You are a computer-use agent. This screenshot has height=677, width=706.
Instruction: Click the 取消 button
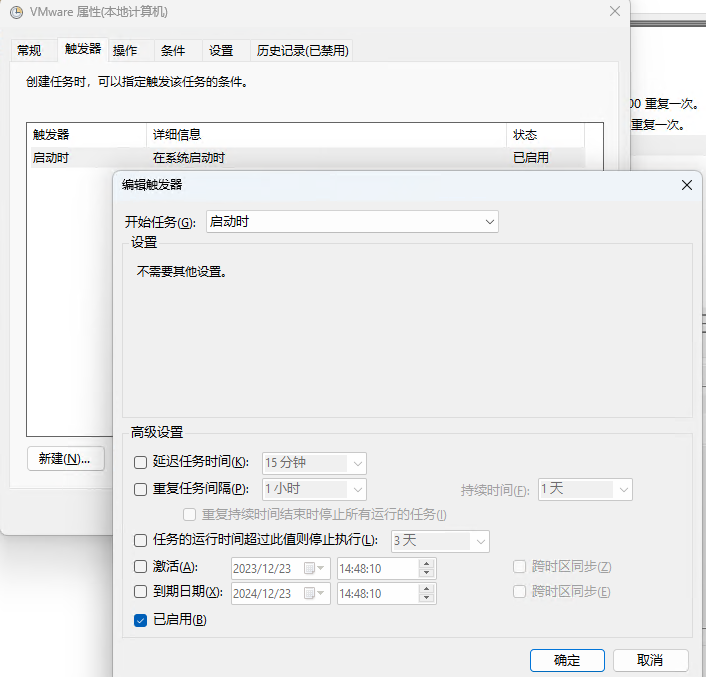(x=650, y=660)
